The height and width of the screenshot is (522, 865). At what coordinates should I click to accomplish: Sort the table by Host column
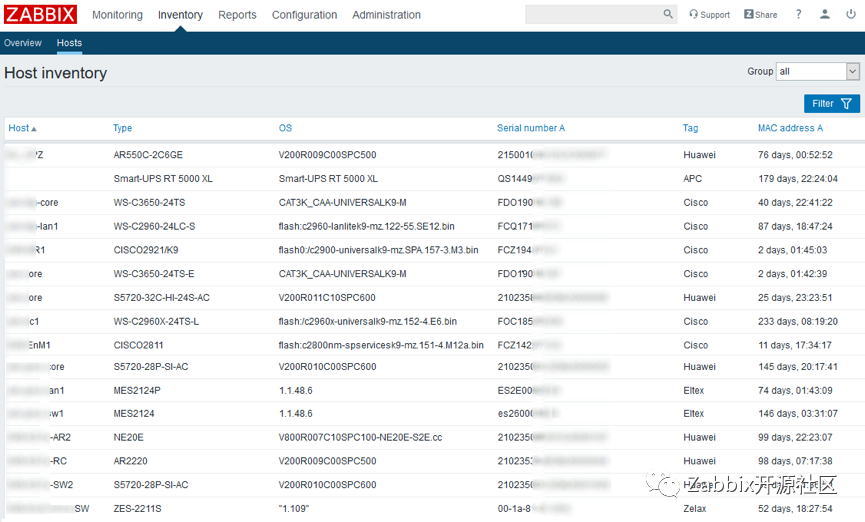[22, 128]
